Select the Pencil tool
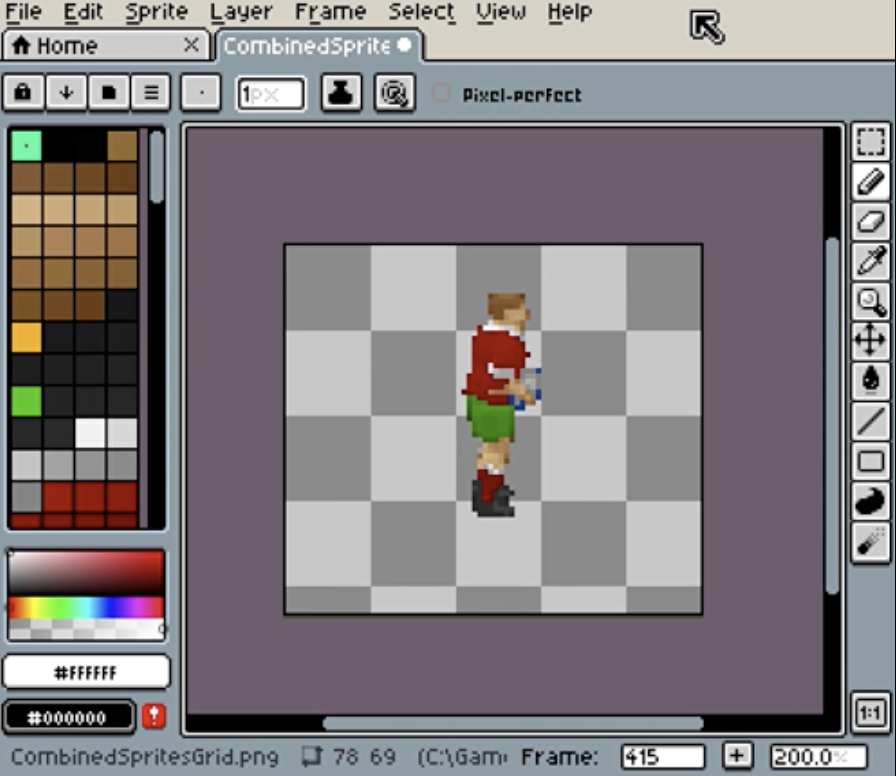The image size is (896, 776). (871, 182)
